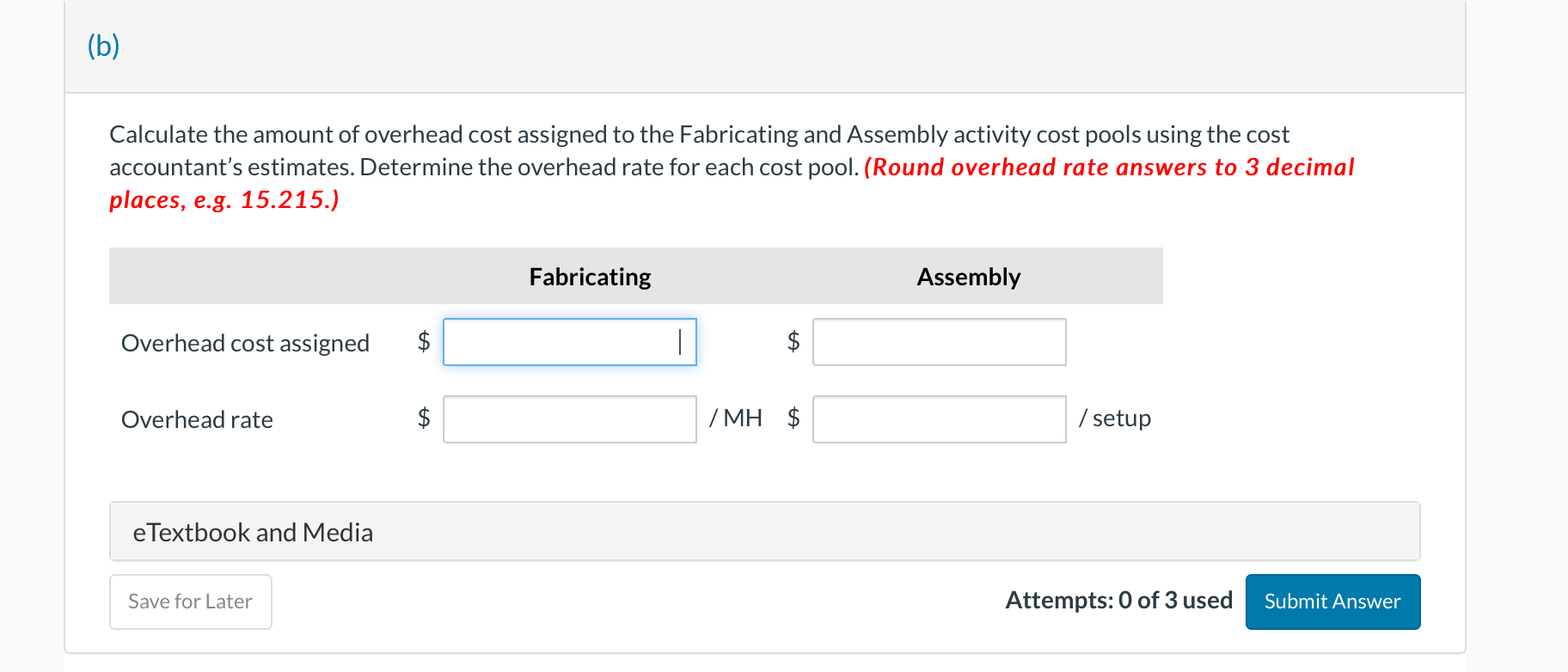Image resolution: width=1568 pixels, height=672 pixels.
Task: Click the Assembly overhead cost assigned field
Action: coord(939,342)
